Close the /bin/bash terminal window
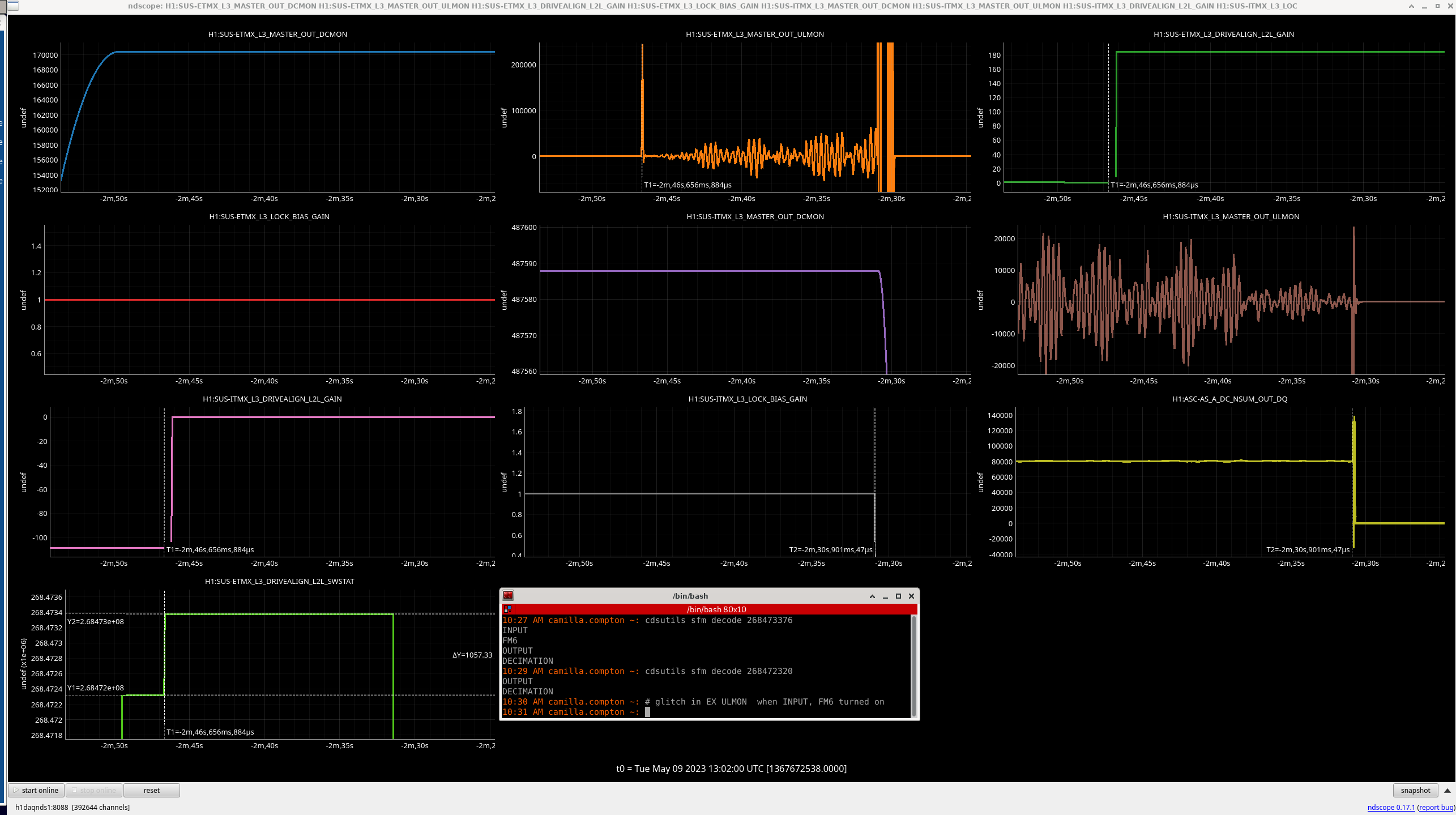The height and width of the screenshot is (815, 1456). point(911,596)
